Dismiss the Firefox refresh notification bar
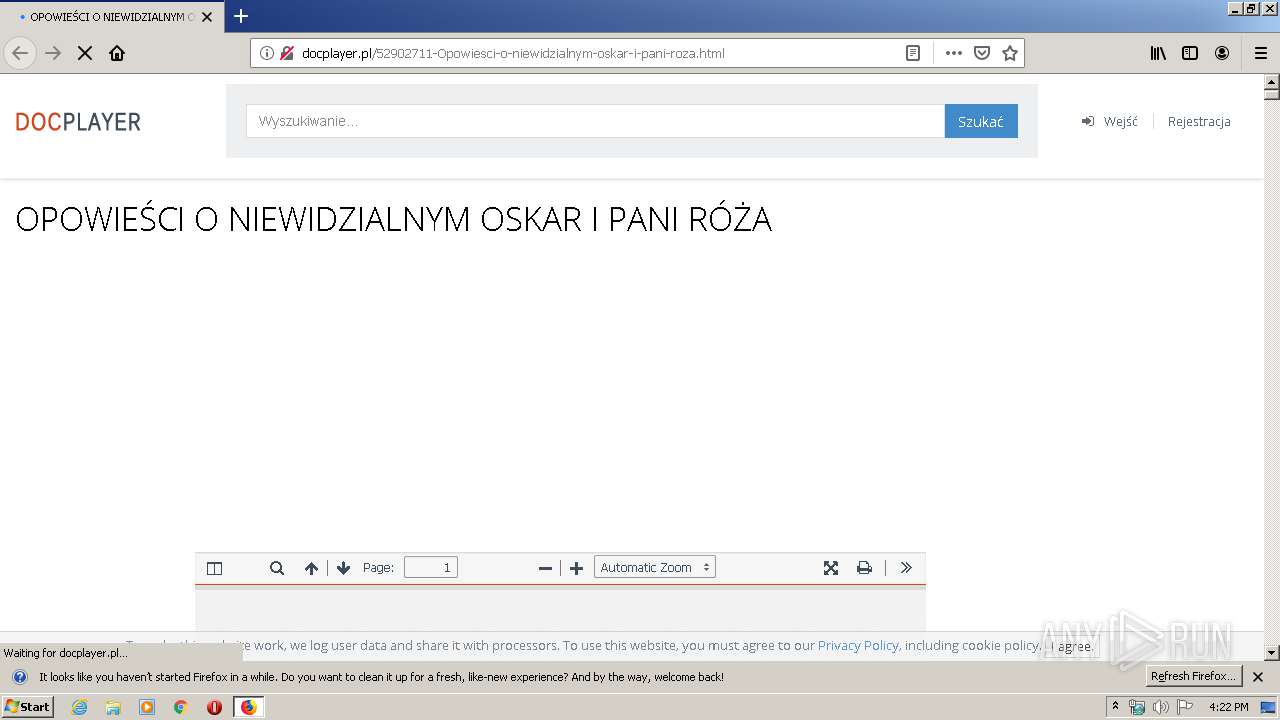 1258,677
